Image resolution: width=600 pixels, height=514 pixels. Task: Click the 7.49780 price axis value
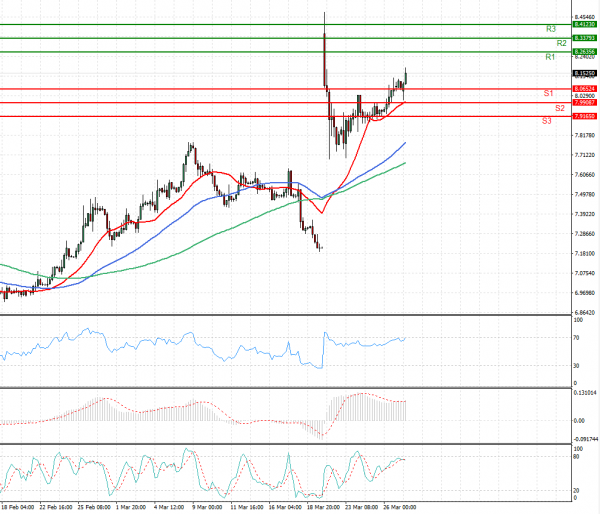585,194
